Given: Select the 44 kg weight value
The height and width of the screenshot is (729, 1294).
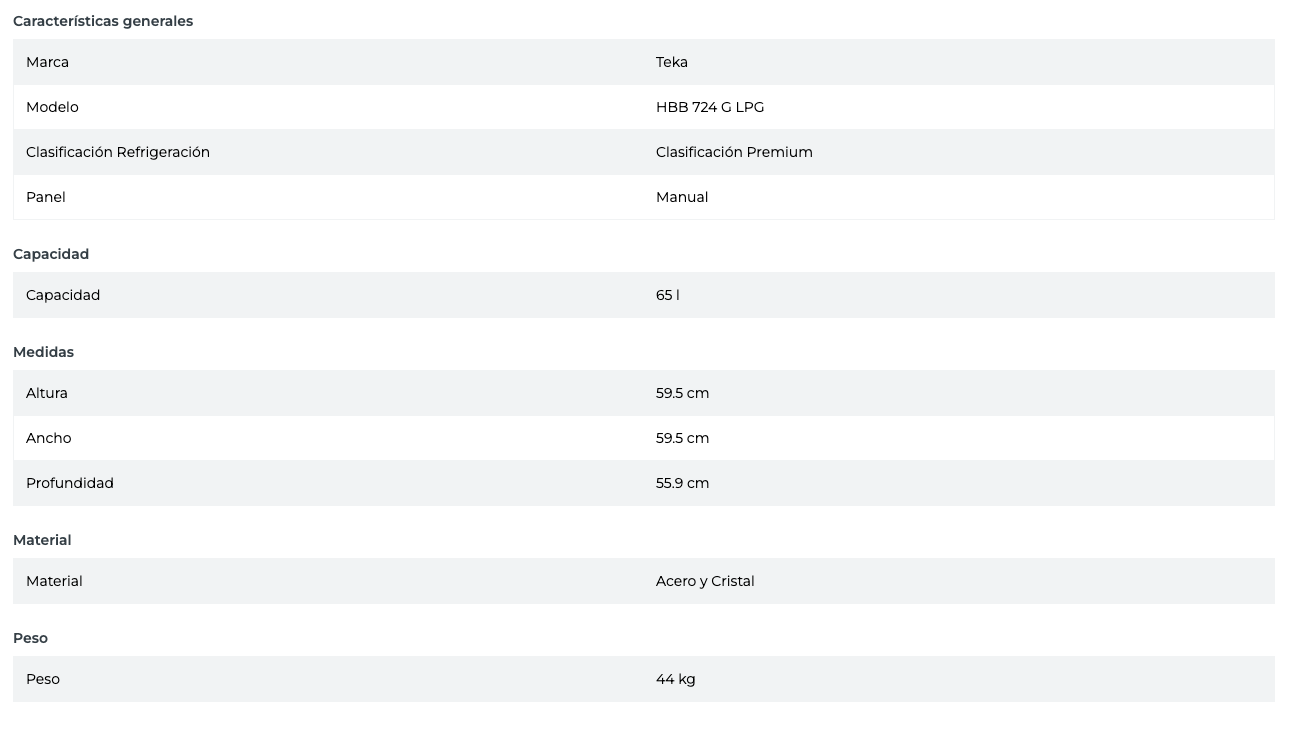Looking at the screenshot, I should [675, 679].
